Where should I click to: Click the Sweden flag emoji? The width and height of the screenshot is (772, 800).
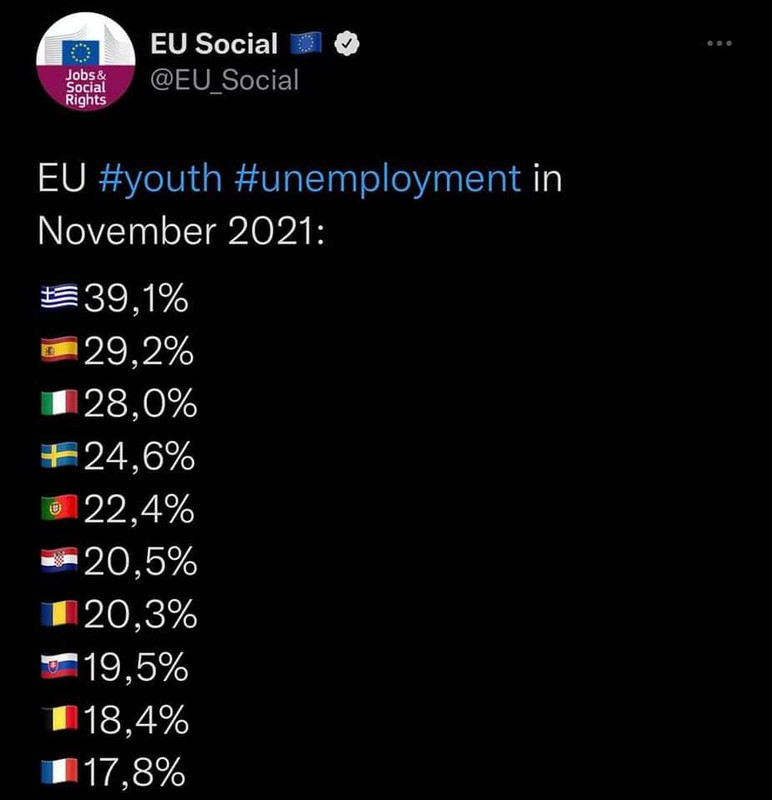[x=60, y=457]
